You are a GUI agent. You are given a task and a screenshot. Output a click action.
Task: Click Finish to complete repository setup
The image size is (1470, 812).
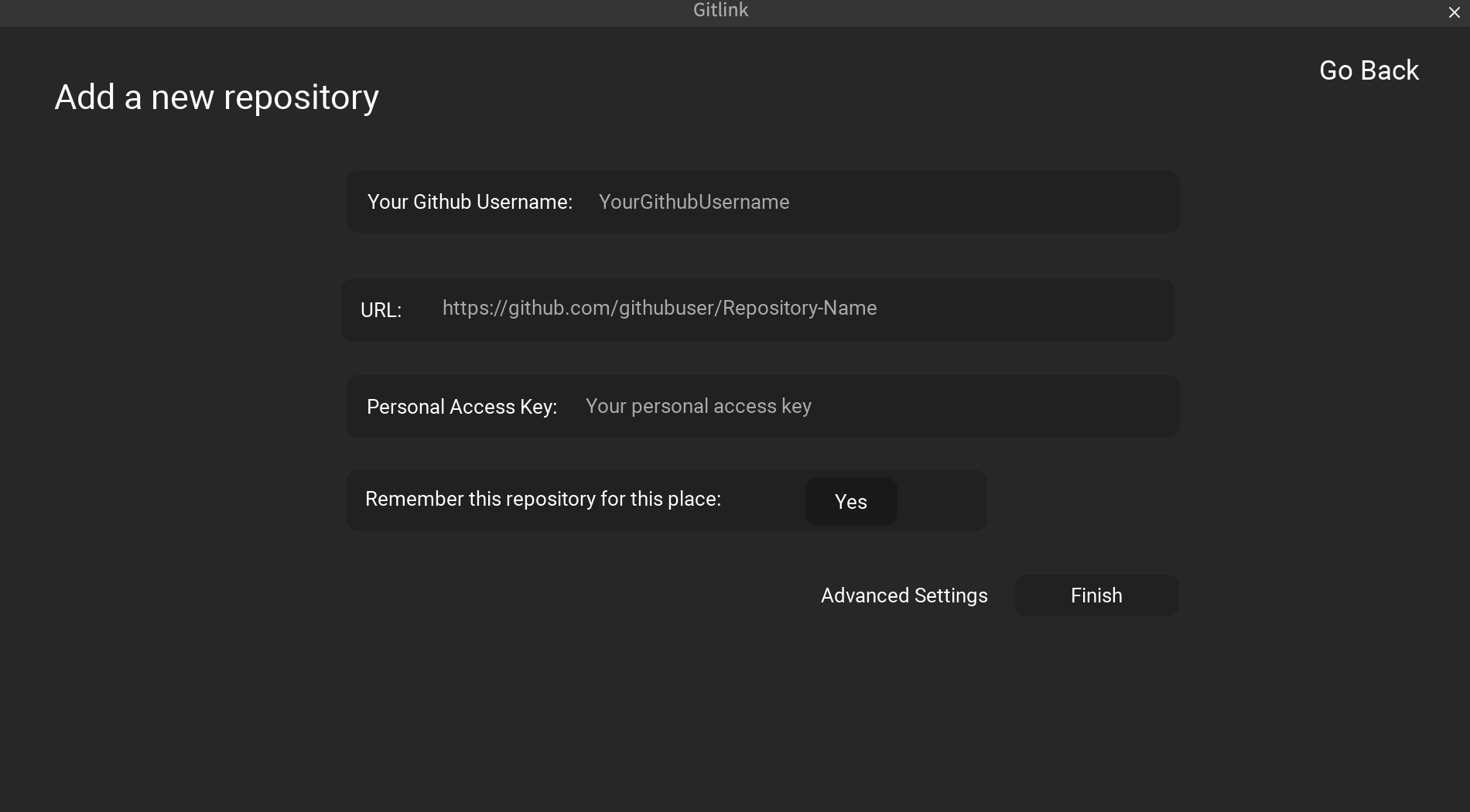[x=1096, y=595]
